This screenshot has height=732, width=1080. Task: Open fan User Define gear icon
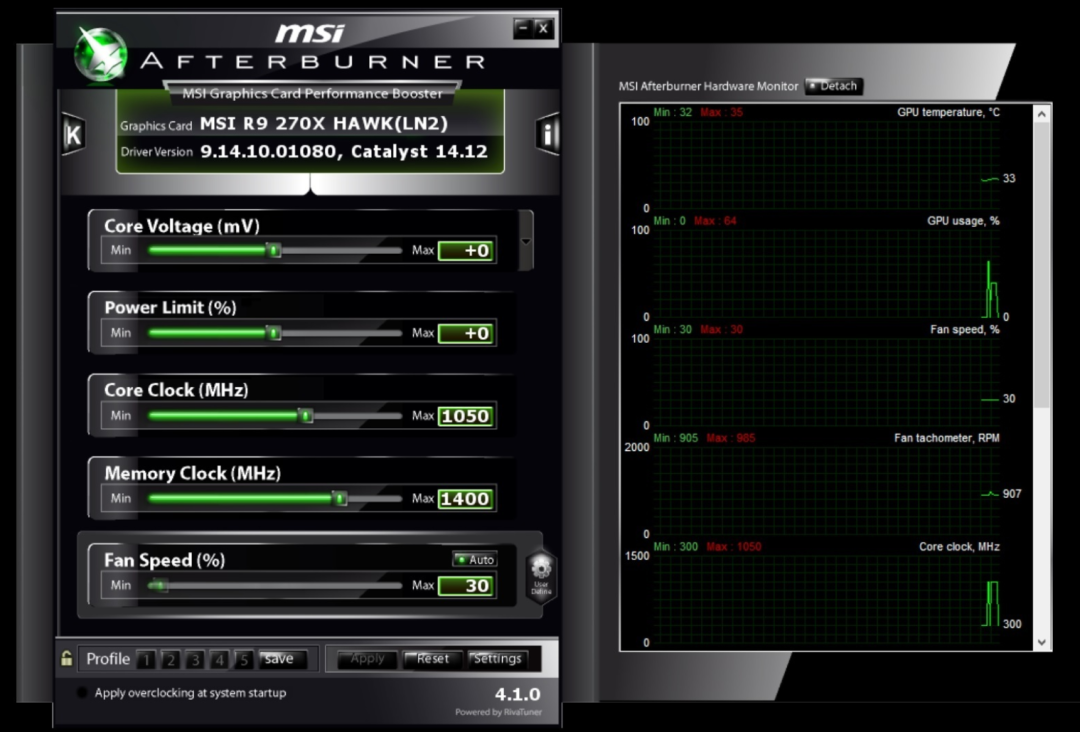(x=541, y=576)
